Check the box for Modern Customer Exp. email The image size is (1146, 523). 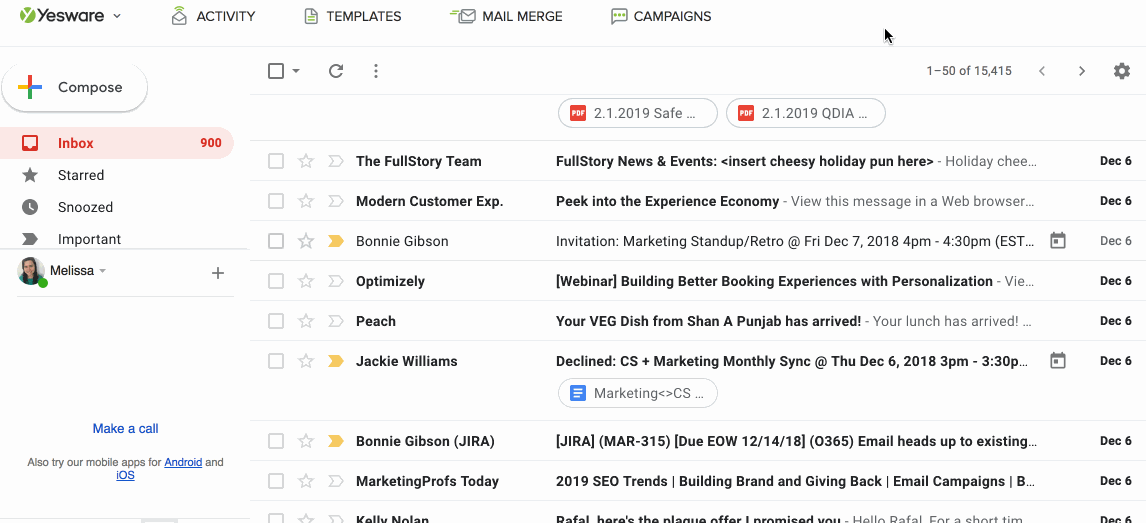pyautogui.click(x=276, y=201)
